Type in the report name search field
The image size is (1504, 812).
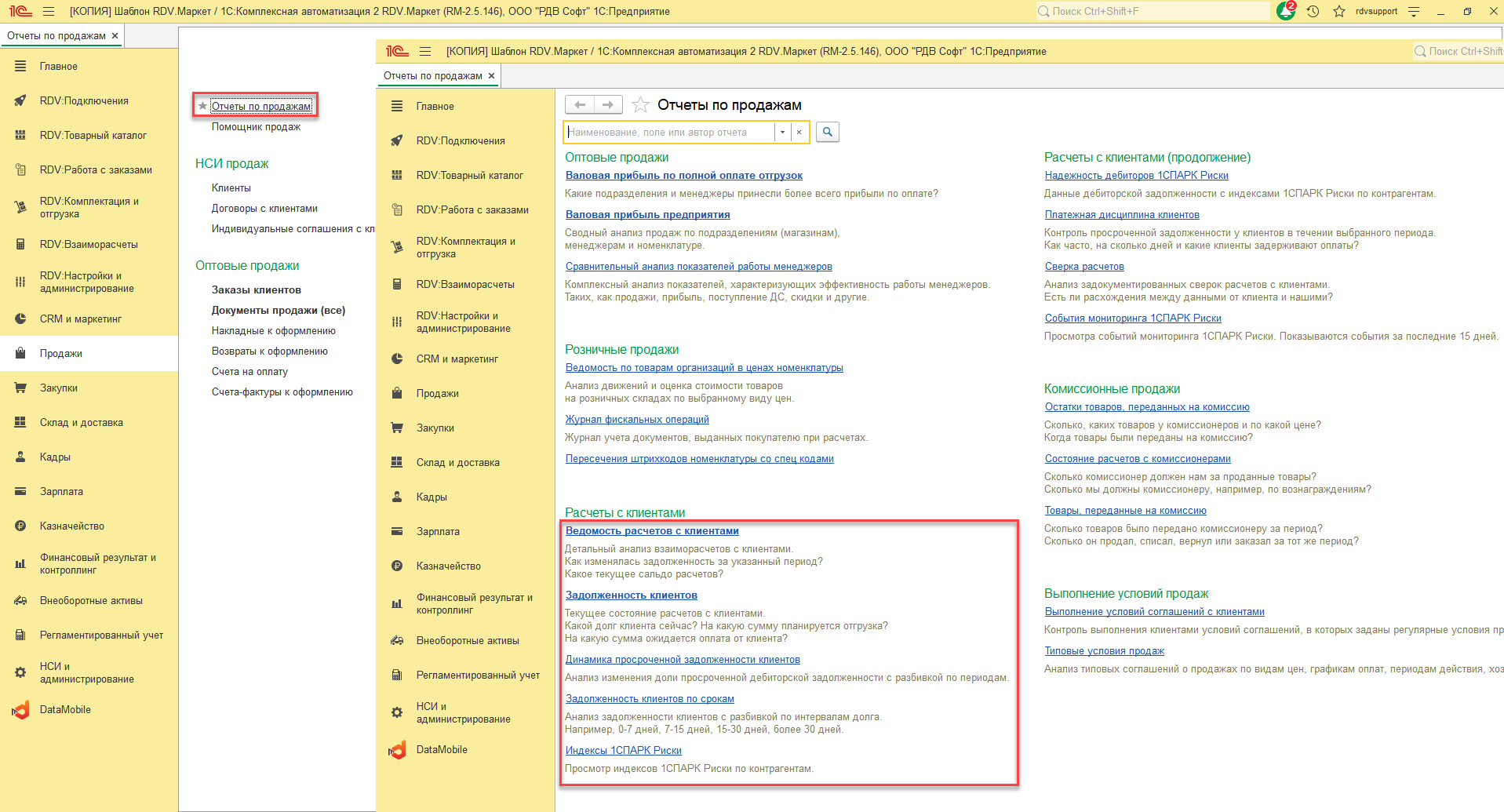pos(669,132)
